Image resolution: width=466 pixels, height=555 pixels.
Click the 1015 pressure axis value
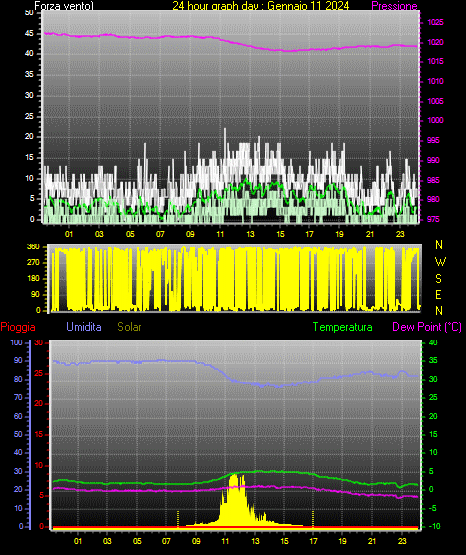pos(435,61)
